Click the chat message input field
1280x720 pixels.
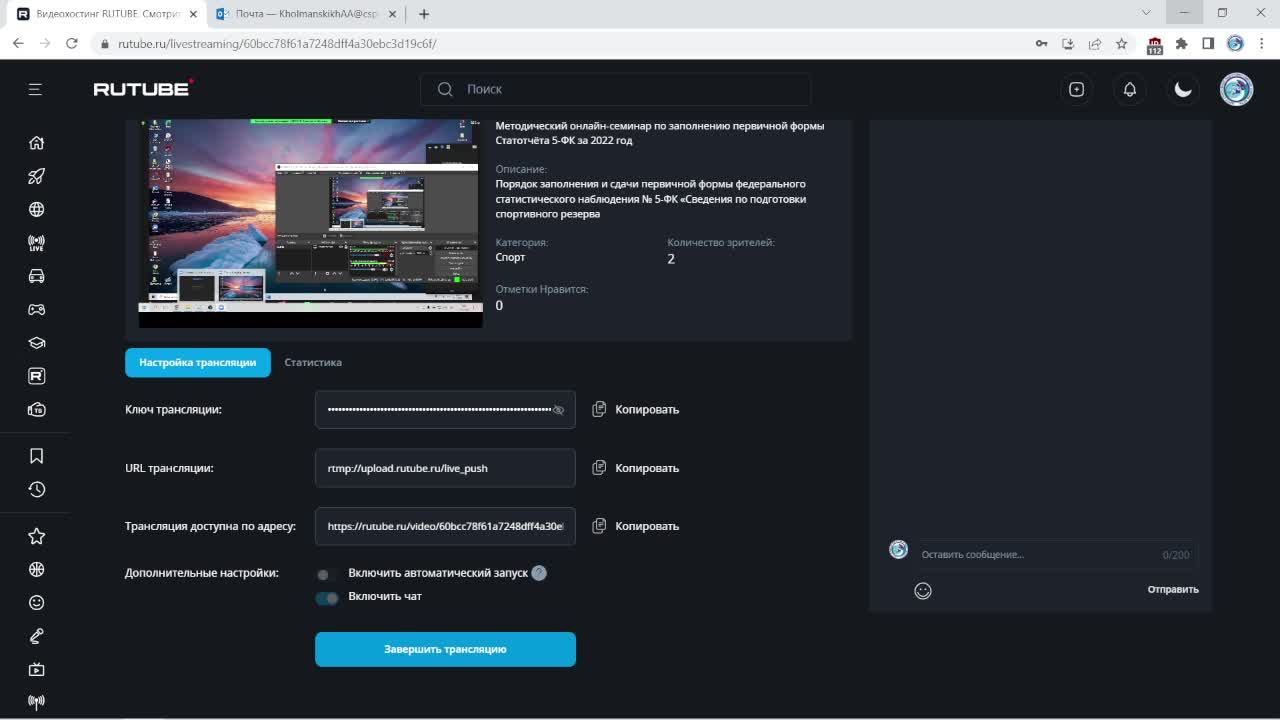pyautogui.click(x=1055, y=554)
